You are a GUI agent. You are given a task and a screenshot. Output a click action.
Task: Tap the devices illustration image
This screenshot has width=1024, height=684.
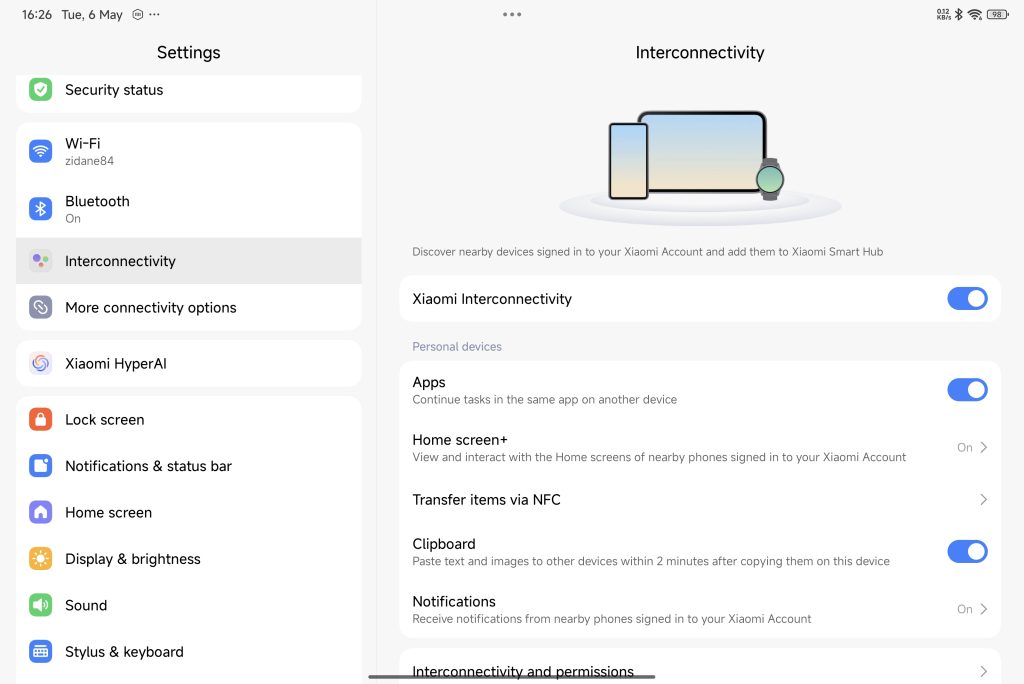pos(699,160)
